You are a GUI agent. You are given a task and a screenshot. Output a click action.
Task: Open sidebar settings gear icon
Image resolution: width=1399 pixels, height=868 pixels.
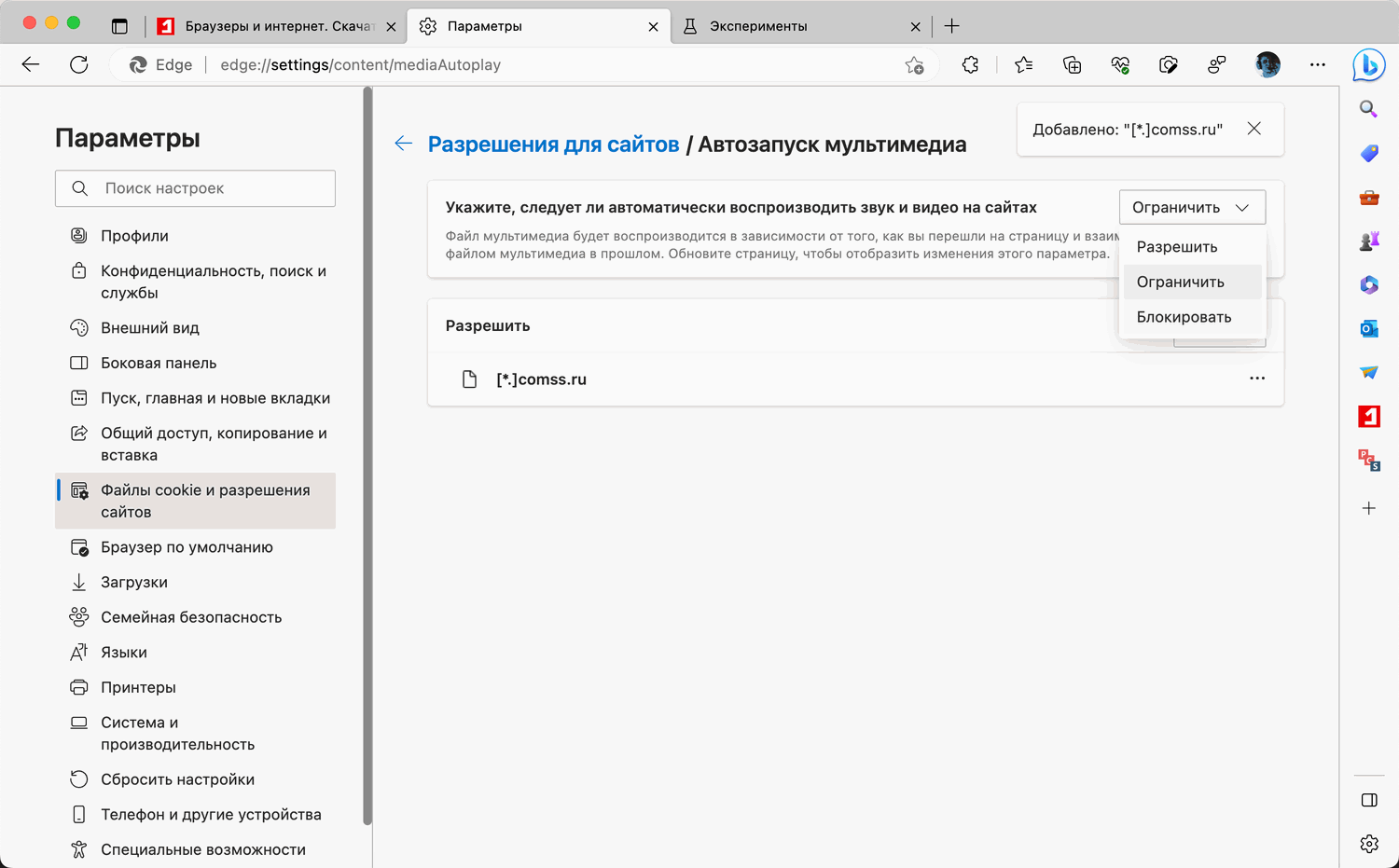point(1368,844)
